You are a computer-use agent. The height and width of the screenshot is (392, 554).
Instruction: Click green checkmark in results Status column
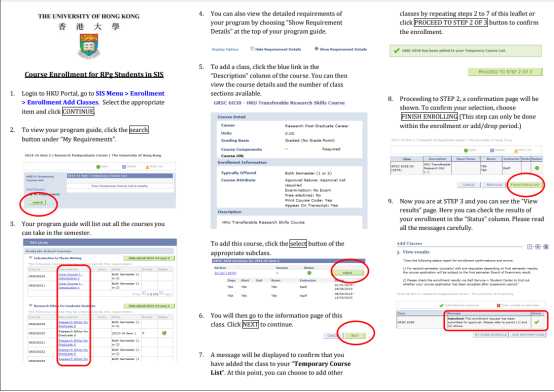537,322
